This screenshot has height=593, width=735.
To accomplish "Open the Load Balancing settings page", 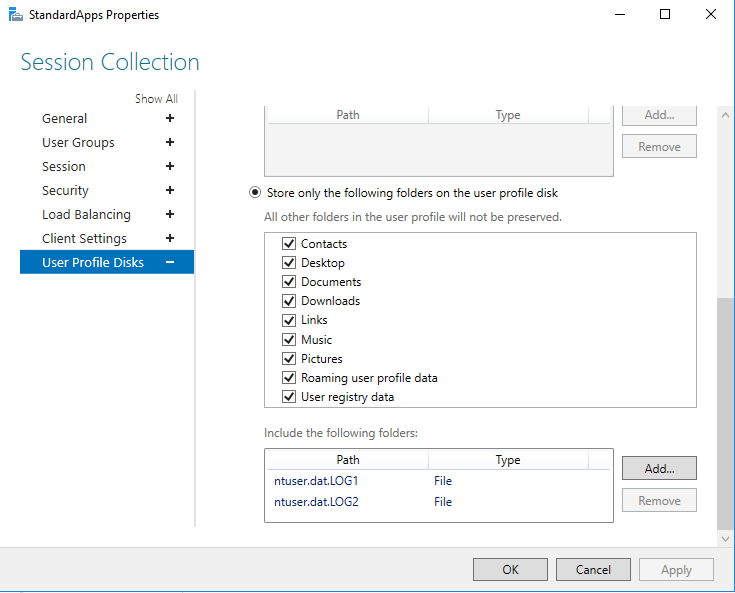I will (86, 214).
